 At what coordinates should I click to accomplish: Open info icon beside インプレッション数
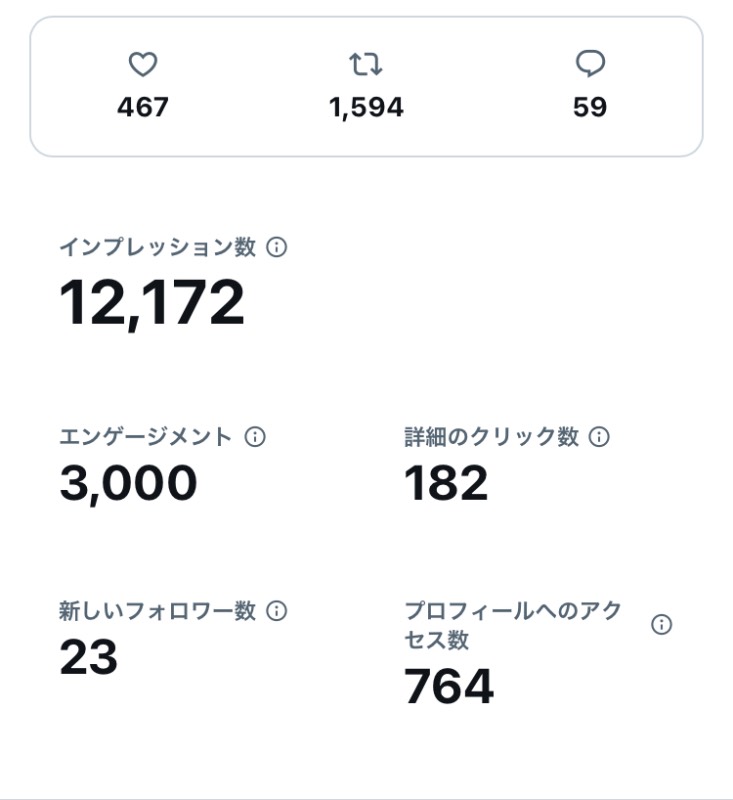[276, 247]
